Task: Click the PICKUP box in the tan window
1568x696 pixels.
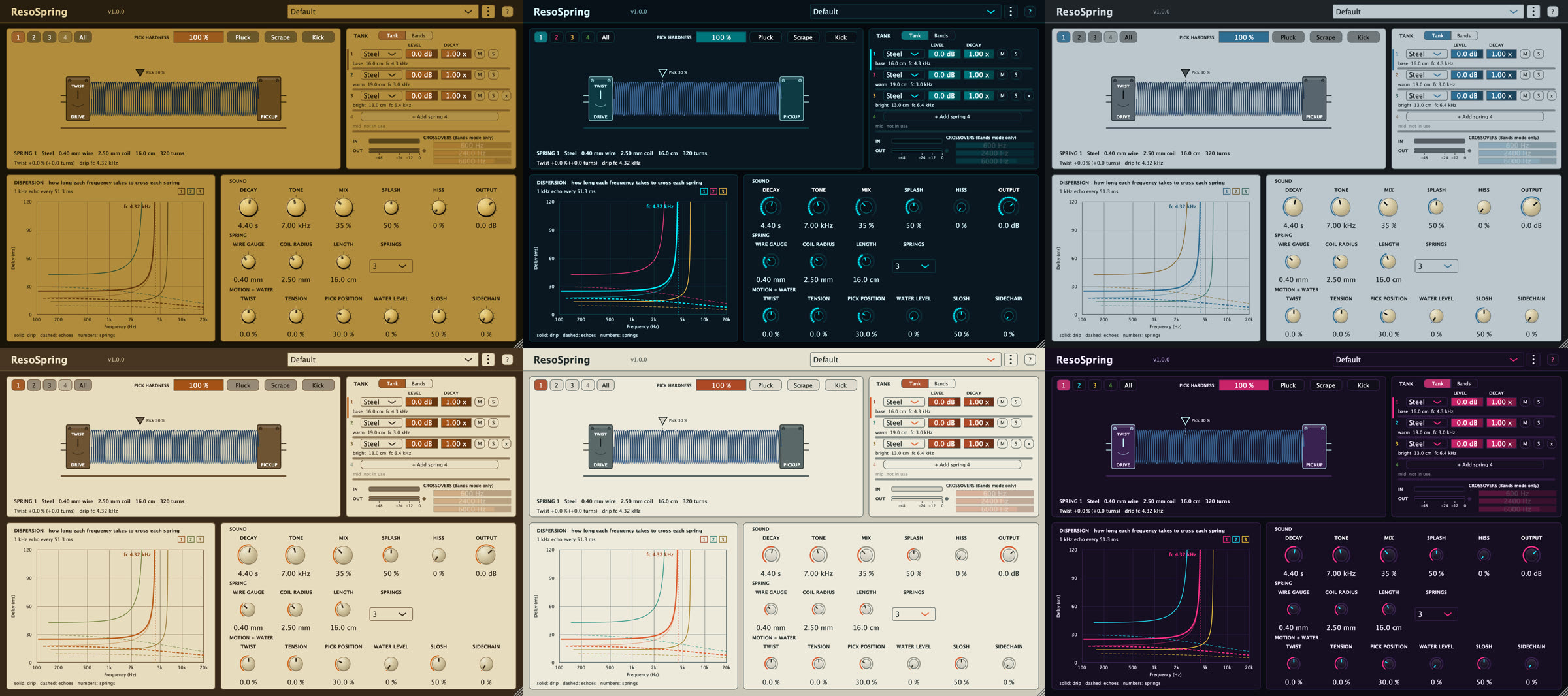Action: (269, 447)
